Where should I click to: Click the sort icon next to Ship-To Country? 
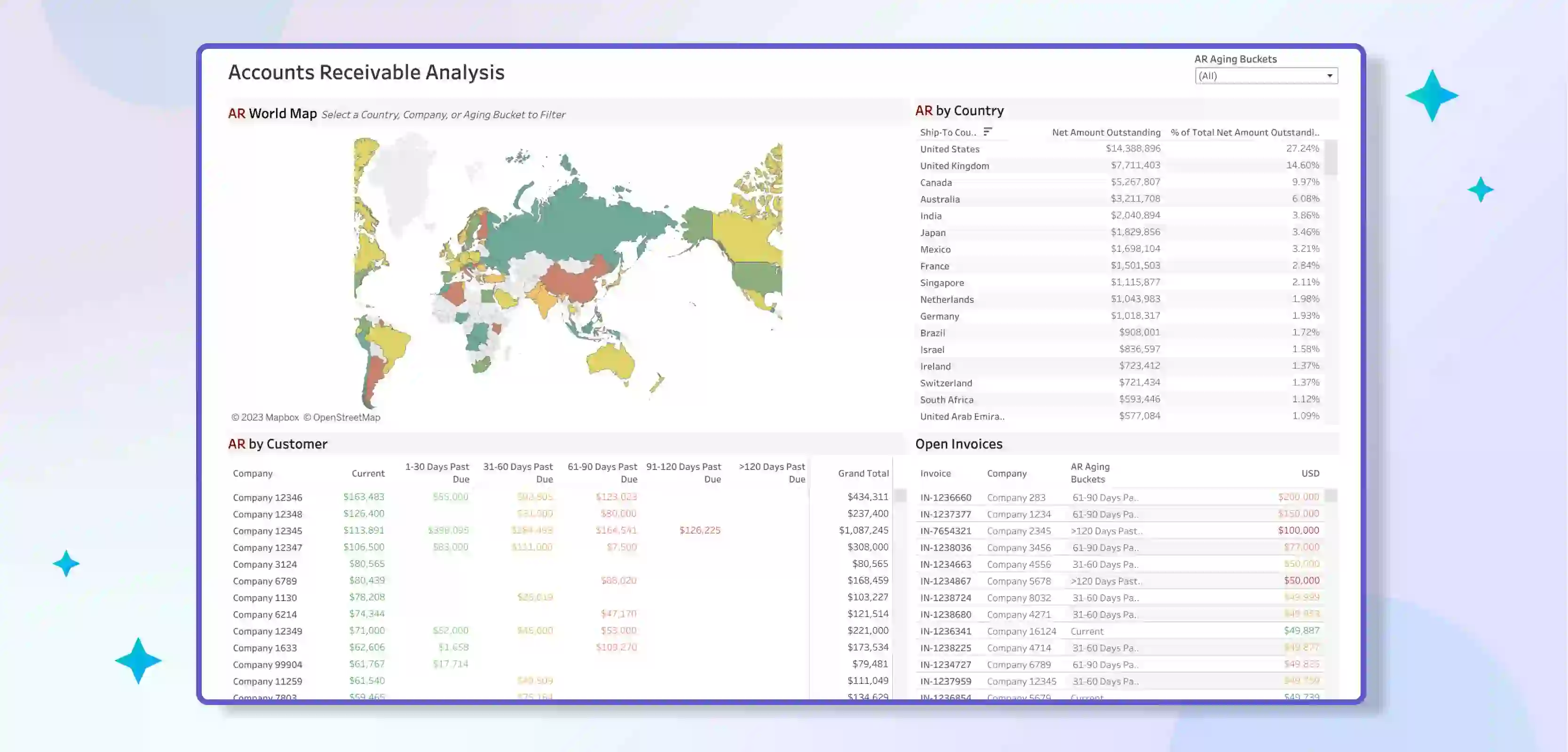click(x=987, y=131)
